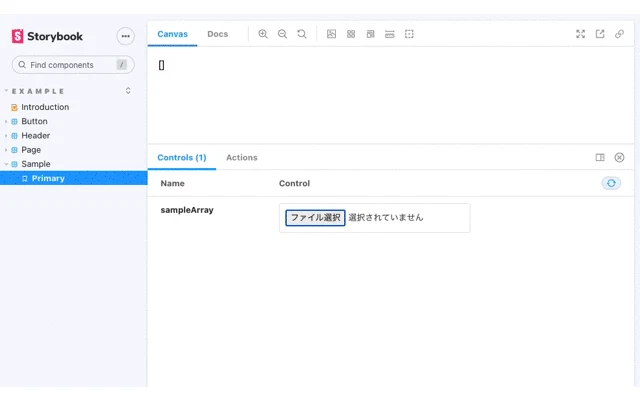Toggle the measure tool
This screenshot has width=640, height=400.
pyautogui.click(x=390, y=34)
